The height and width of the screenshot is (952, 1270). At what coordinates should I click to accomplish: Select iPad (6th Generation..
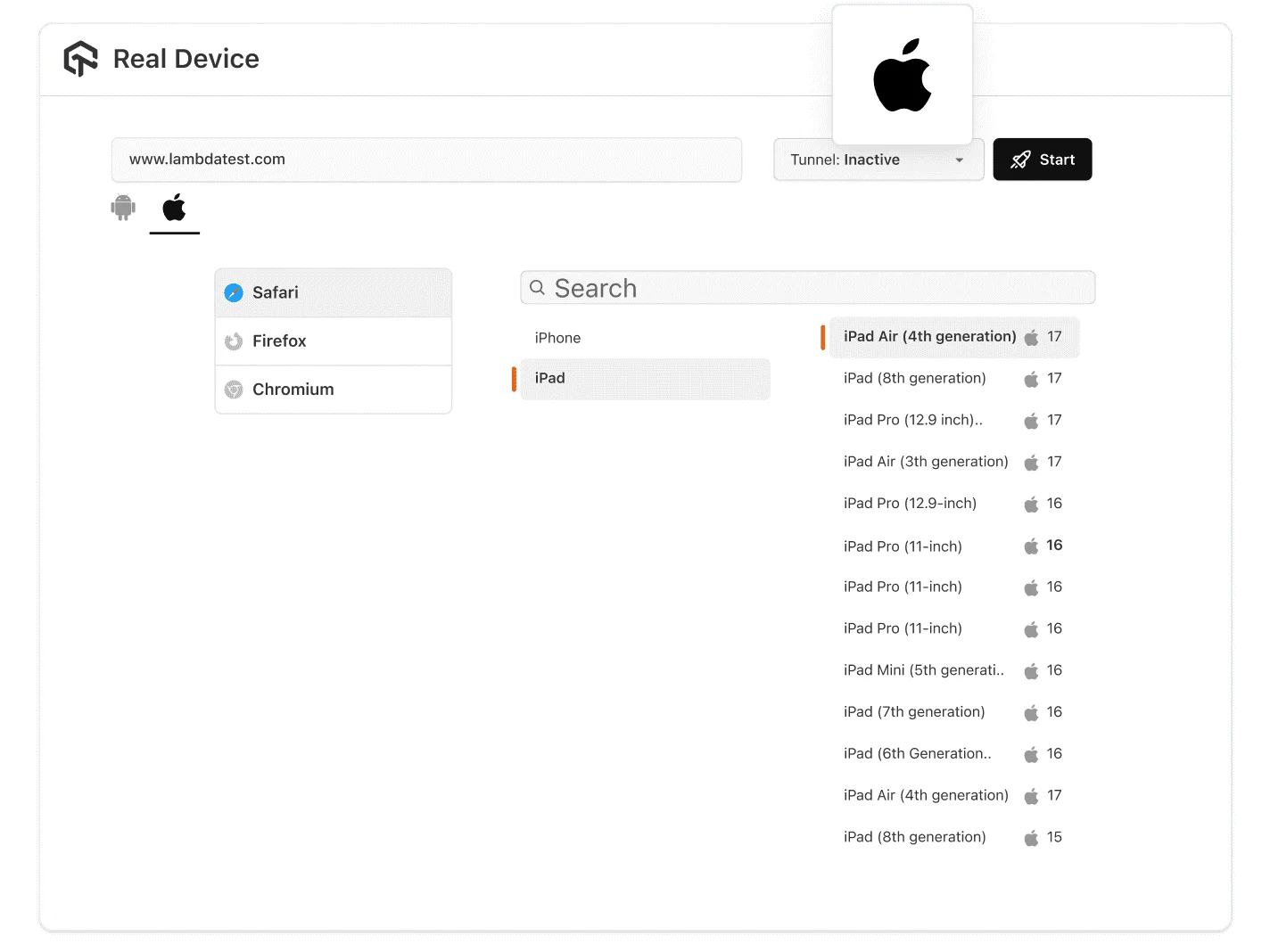coord(954,754)
